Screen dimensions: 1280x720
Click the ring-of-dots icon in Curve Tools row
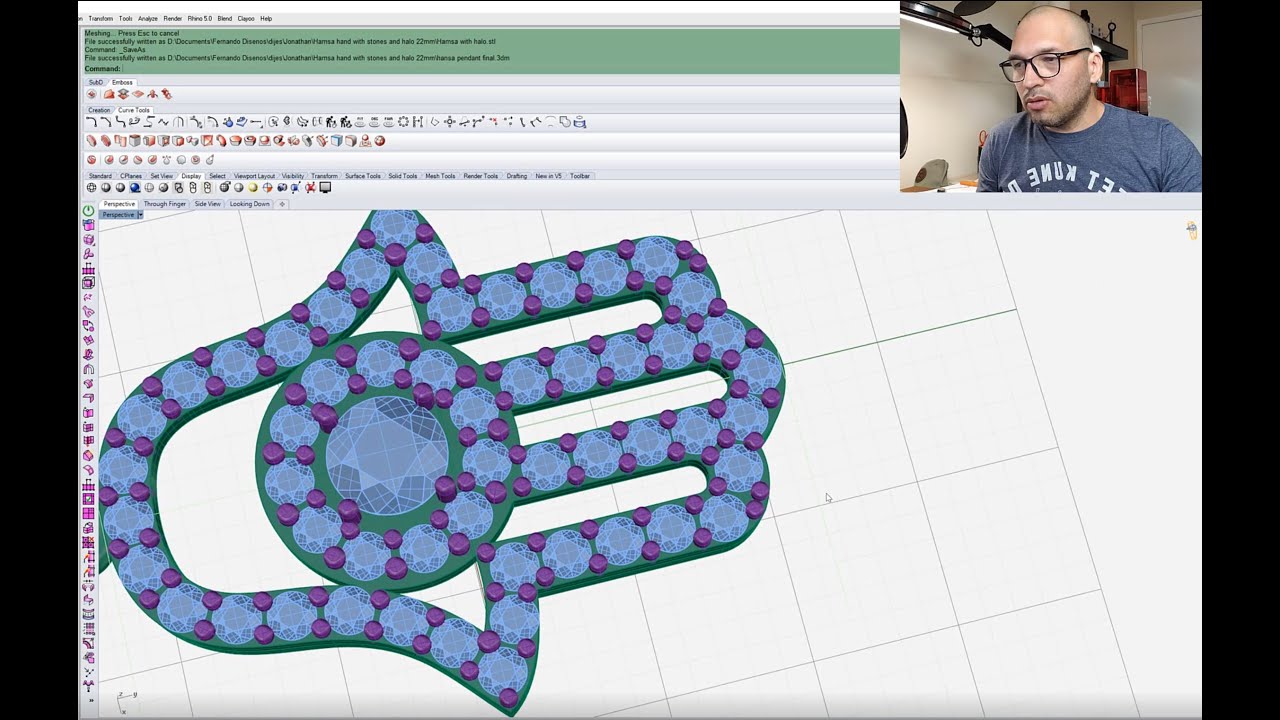pyautogui.click(x=403, y=121)
